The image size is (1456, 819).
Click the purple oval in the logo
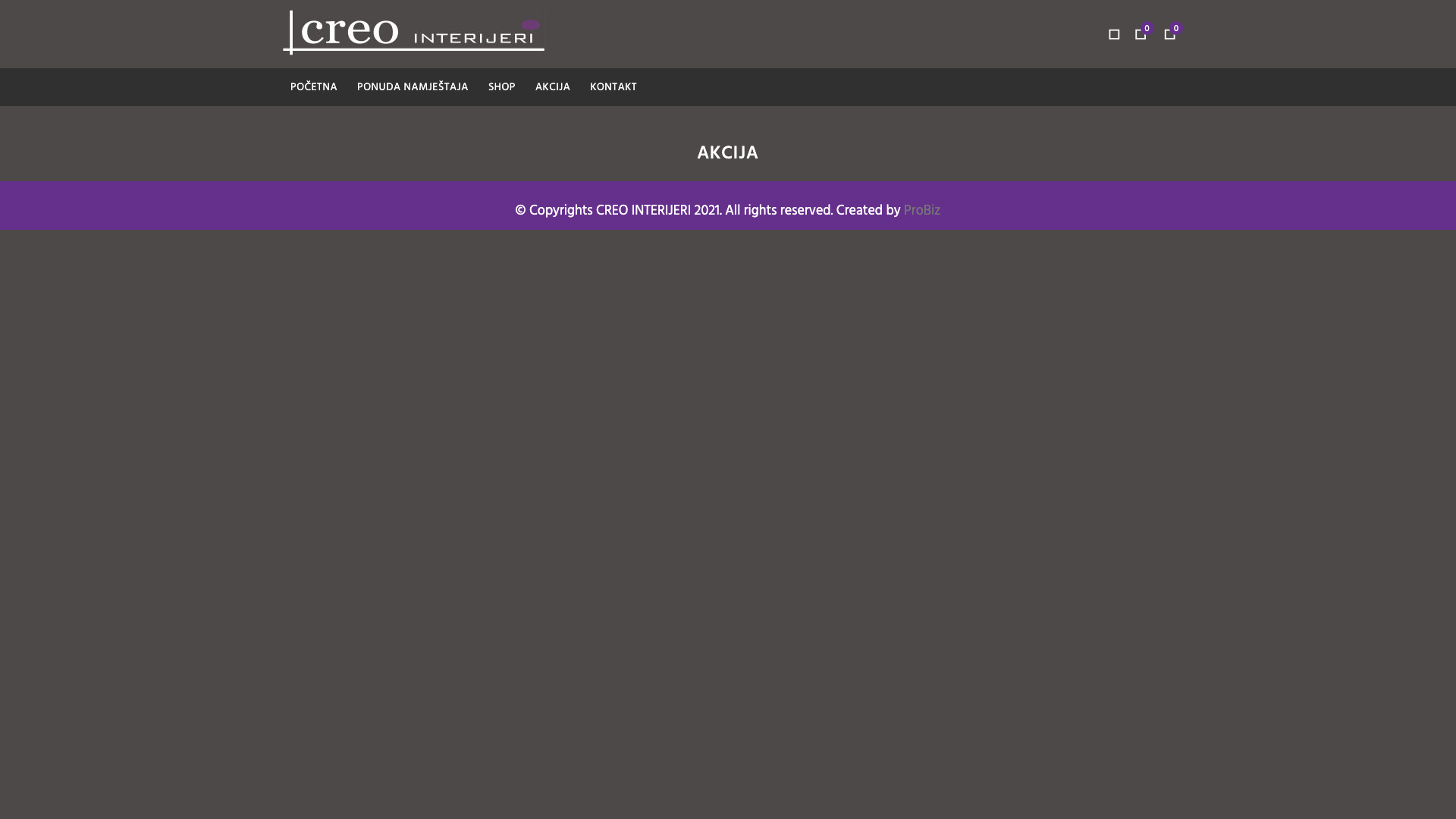(530, 25)
